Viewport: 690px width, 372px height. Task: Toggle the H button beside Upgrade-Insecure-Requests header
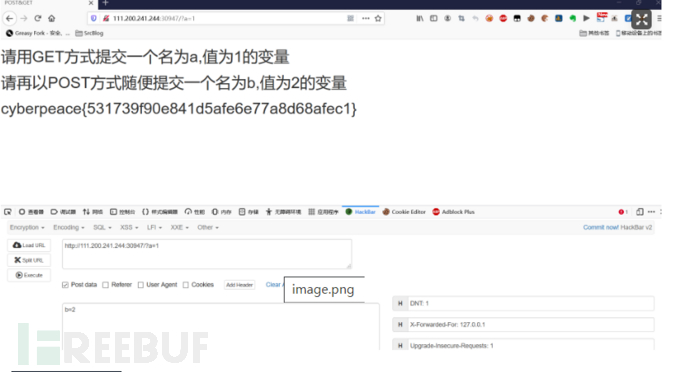pyautogui.click(x=400, y=345)
